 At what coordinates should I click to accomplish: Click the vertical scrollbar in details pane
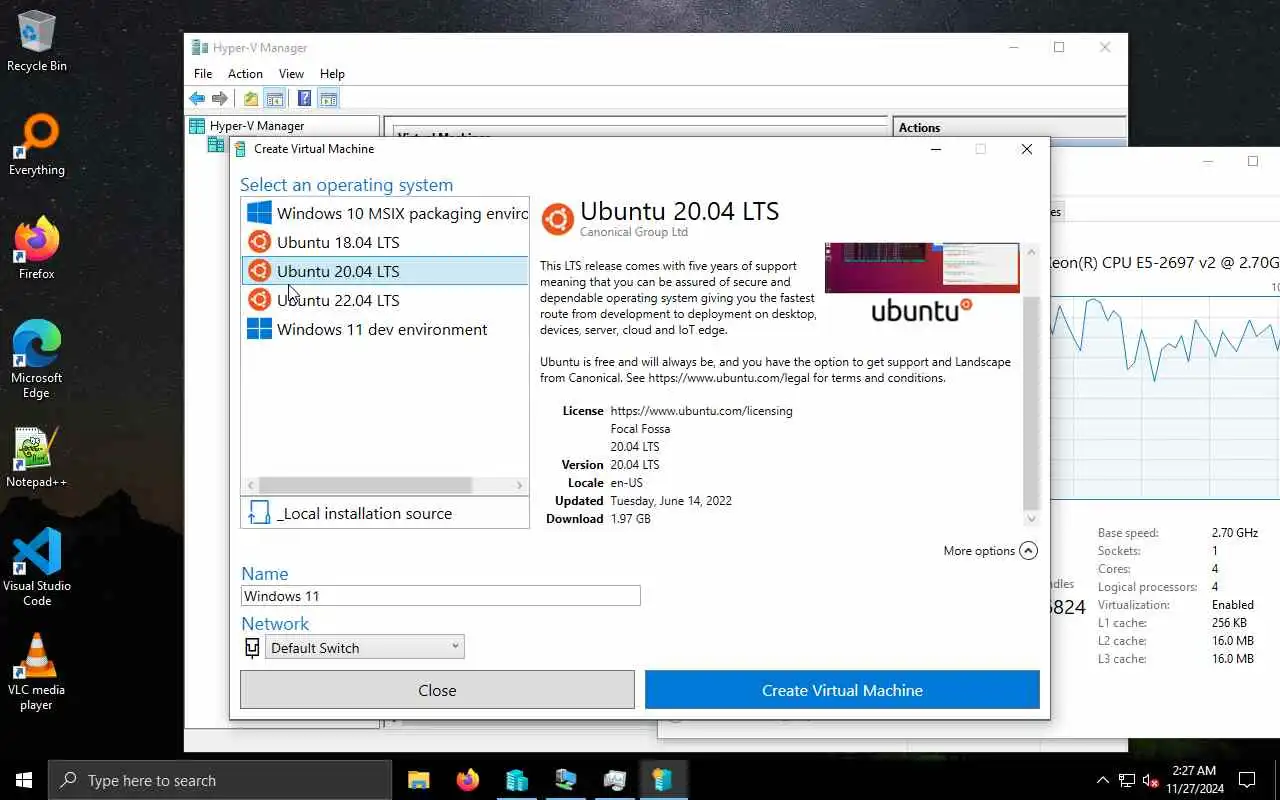(1031, 403)
